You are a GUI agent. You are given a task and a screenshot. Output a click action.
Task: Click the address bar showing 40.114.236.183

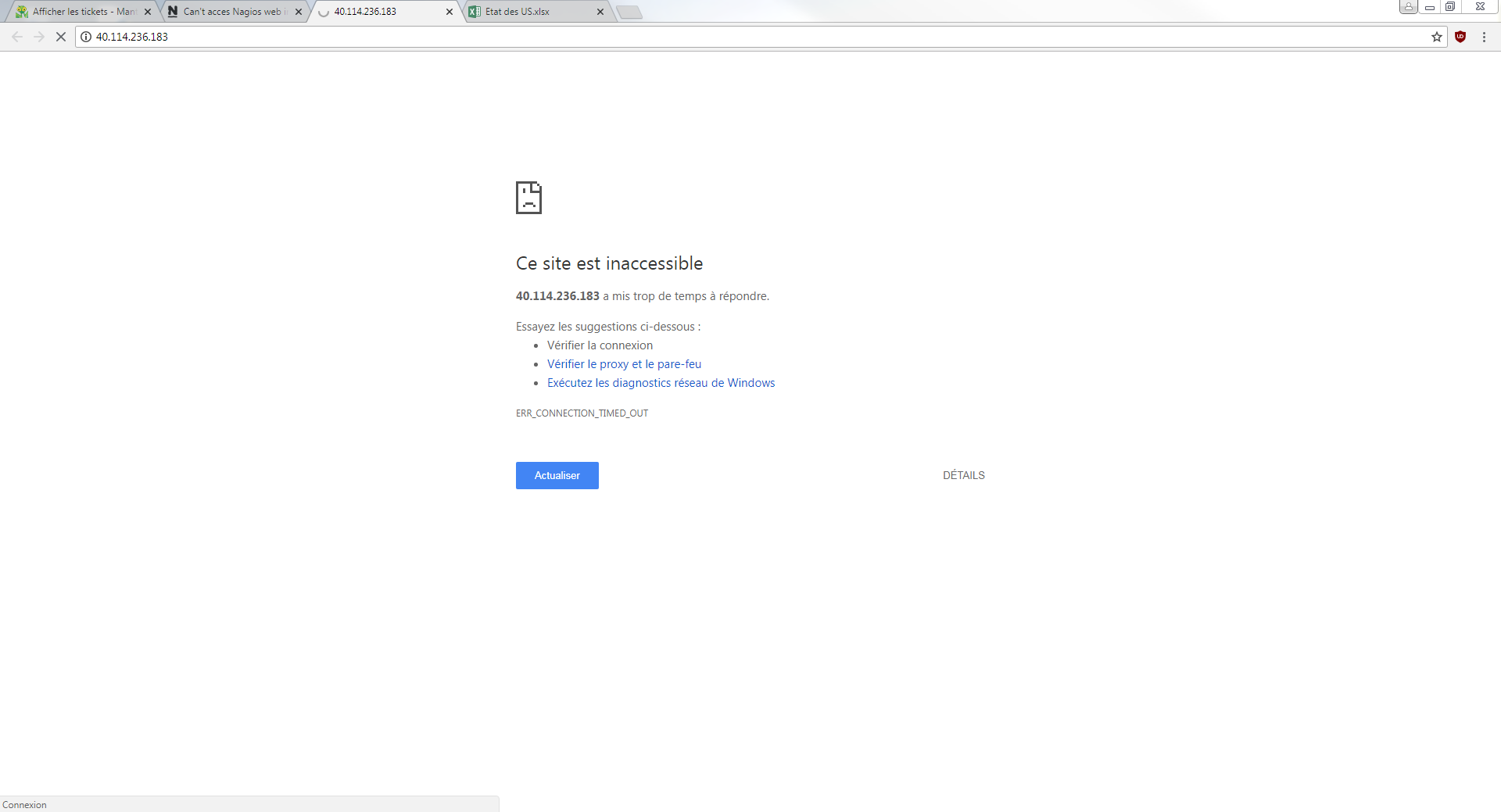click(704, 37)
